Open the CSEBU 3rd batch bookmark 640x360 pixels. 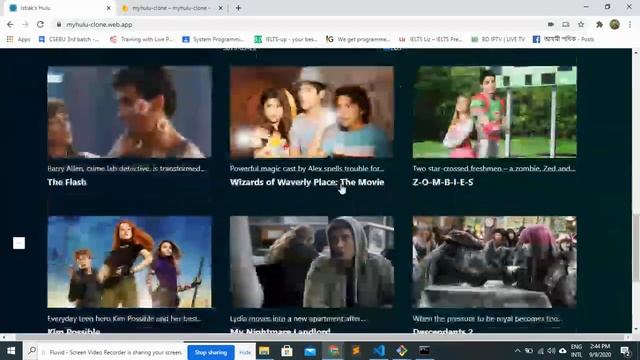pos(69,39)
